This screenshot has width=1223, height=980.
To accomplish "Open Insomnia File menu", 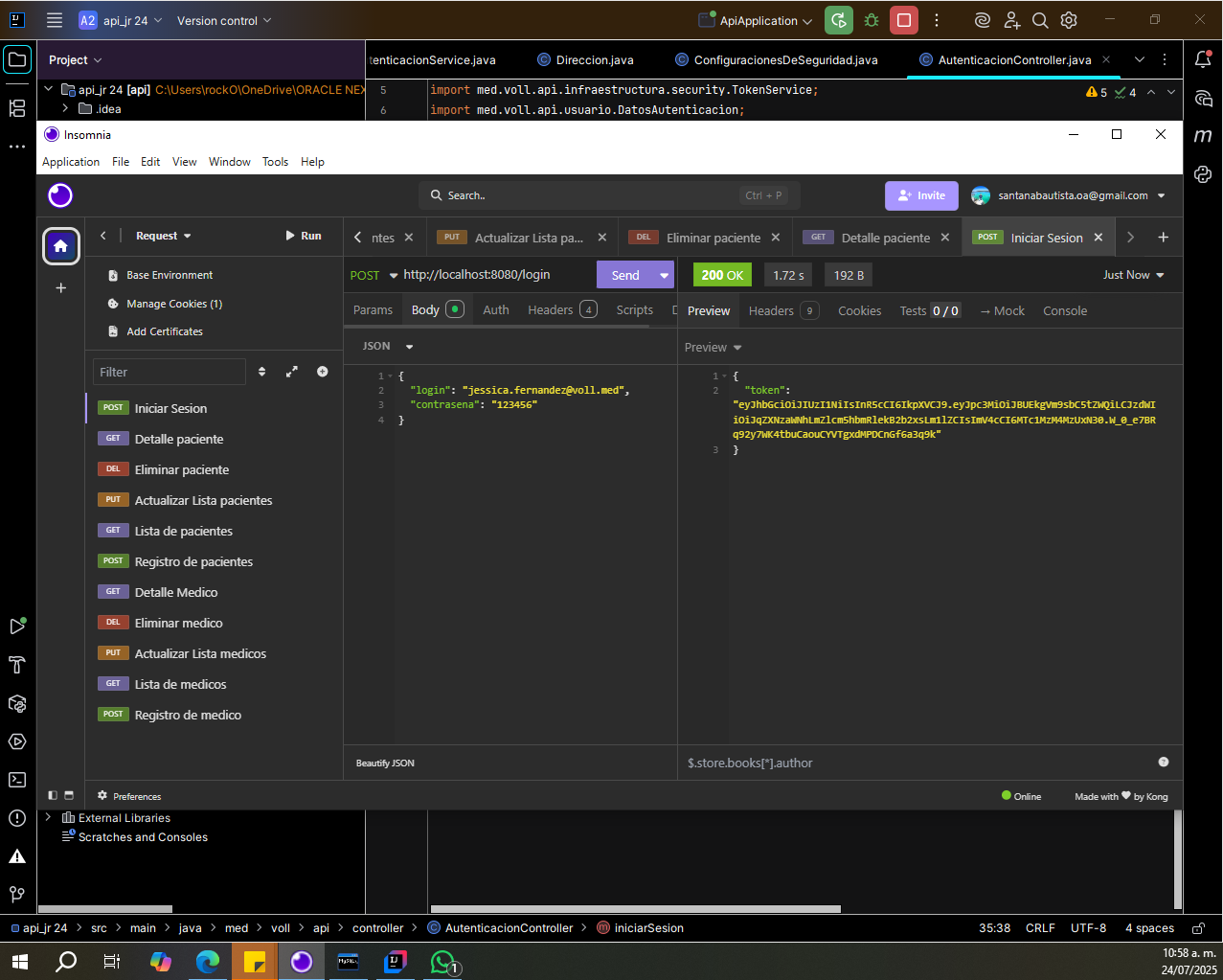I will tap(121, 162).
